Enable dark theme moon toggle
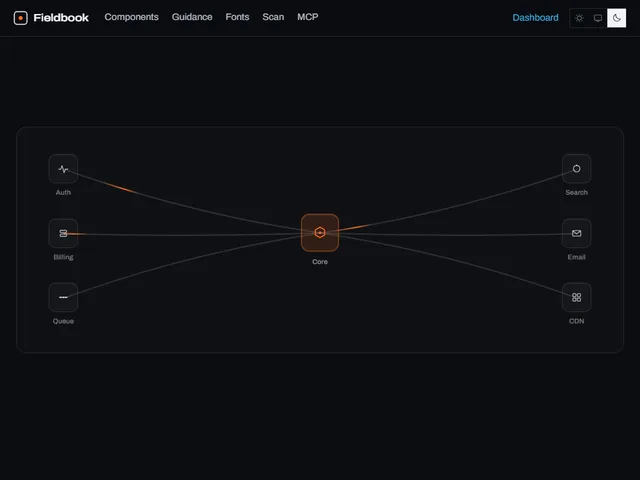 click(616, 18)
